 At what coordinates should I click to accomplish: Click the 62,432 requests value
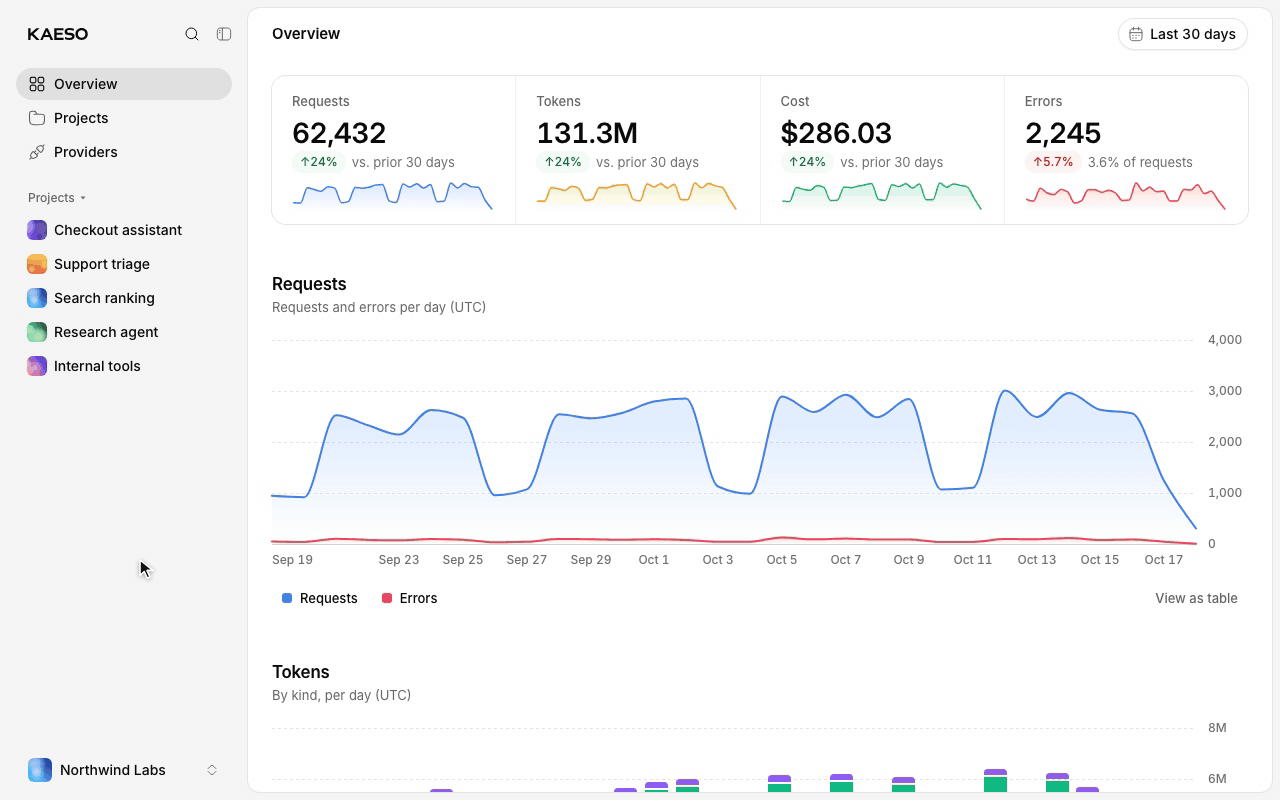point(339,133)
